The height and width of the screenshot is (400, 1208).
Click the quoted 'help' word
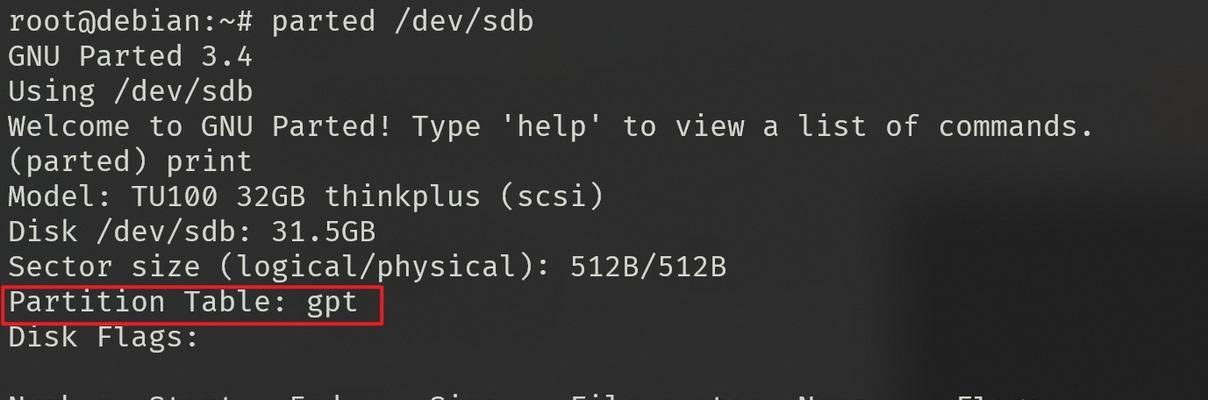click(552, 127)
